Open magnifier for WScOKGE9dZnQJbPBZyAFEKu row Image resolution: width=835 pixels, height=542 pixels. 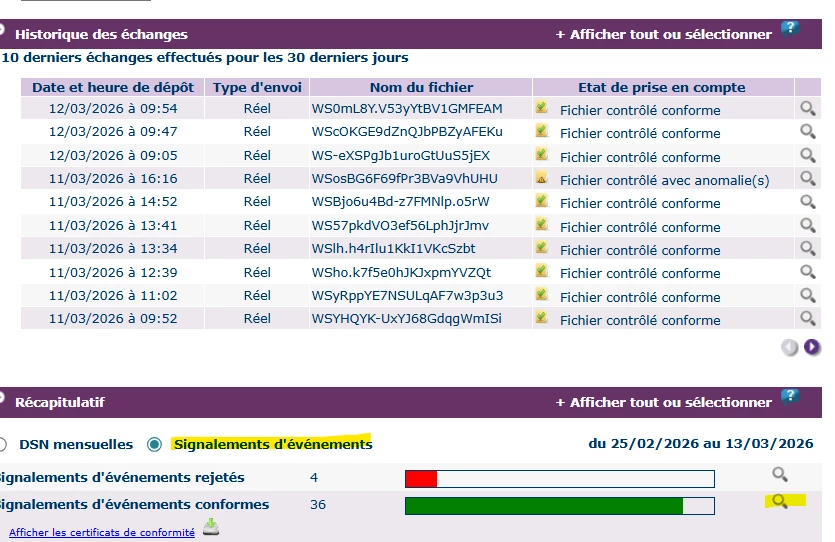tap(808, 132)
